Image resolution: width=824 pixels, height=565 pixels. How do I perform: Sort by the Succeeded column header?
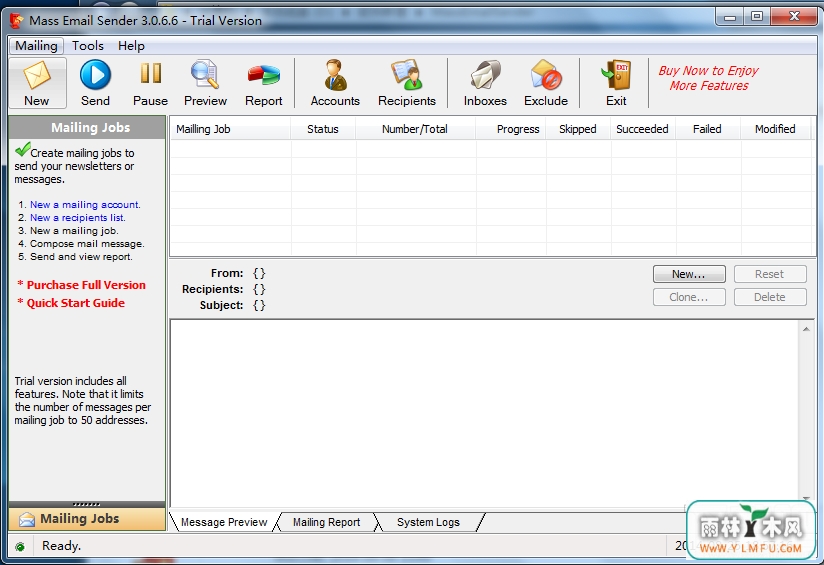[x=643, y=129]
